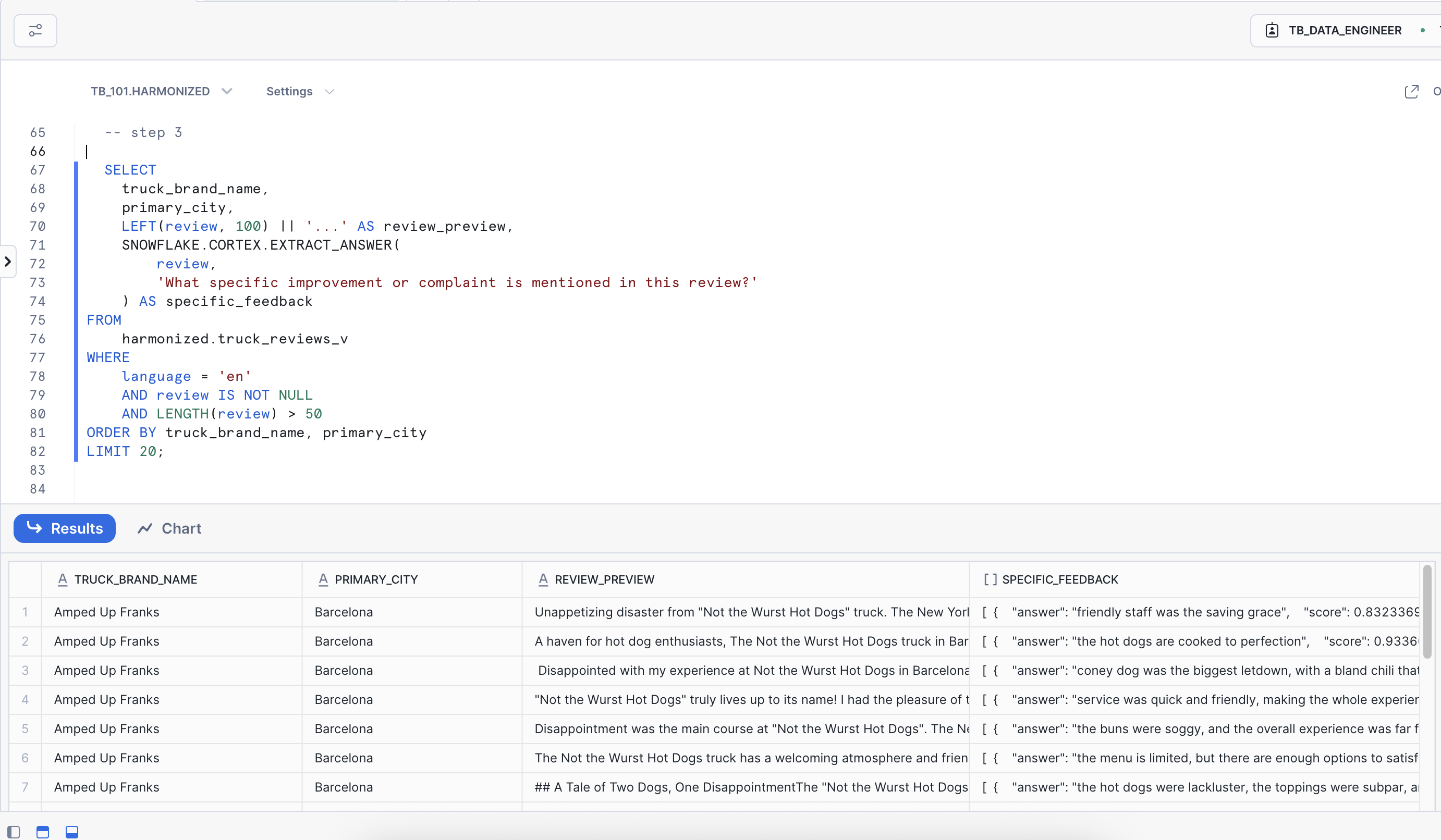
Task: Open the Settings dropdown
Action: click(300, 91)
